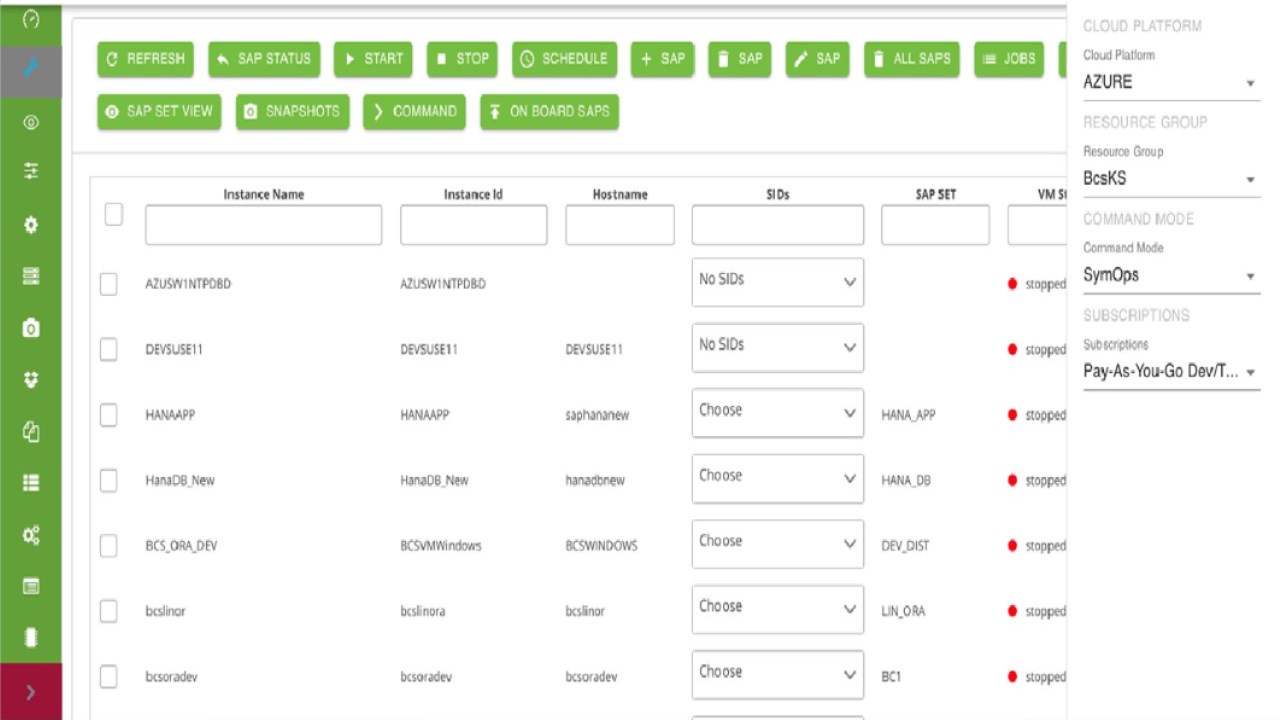The height and width of the screenshot is (720, 1280).
Task: Click the wrench icon in sidebar
Action: (x=30, y=68)
